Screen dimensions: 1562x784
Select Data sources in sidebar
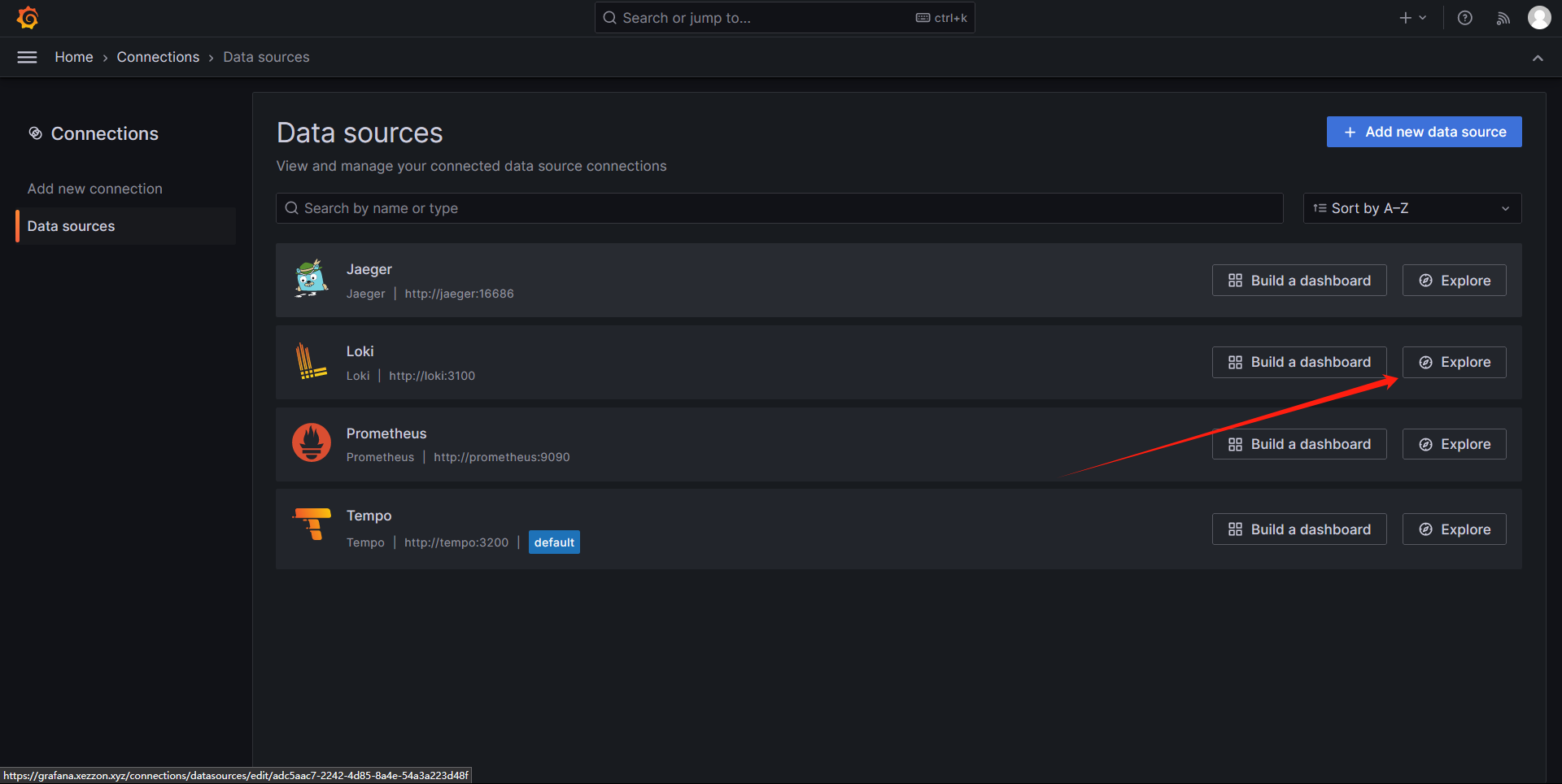(x=72, y=226)
